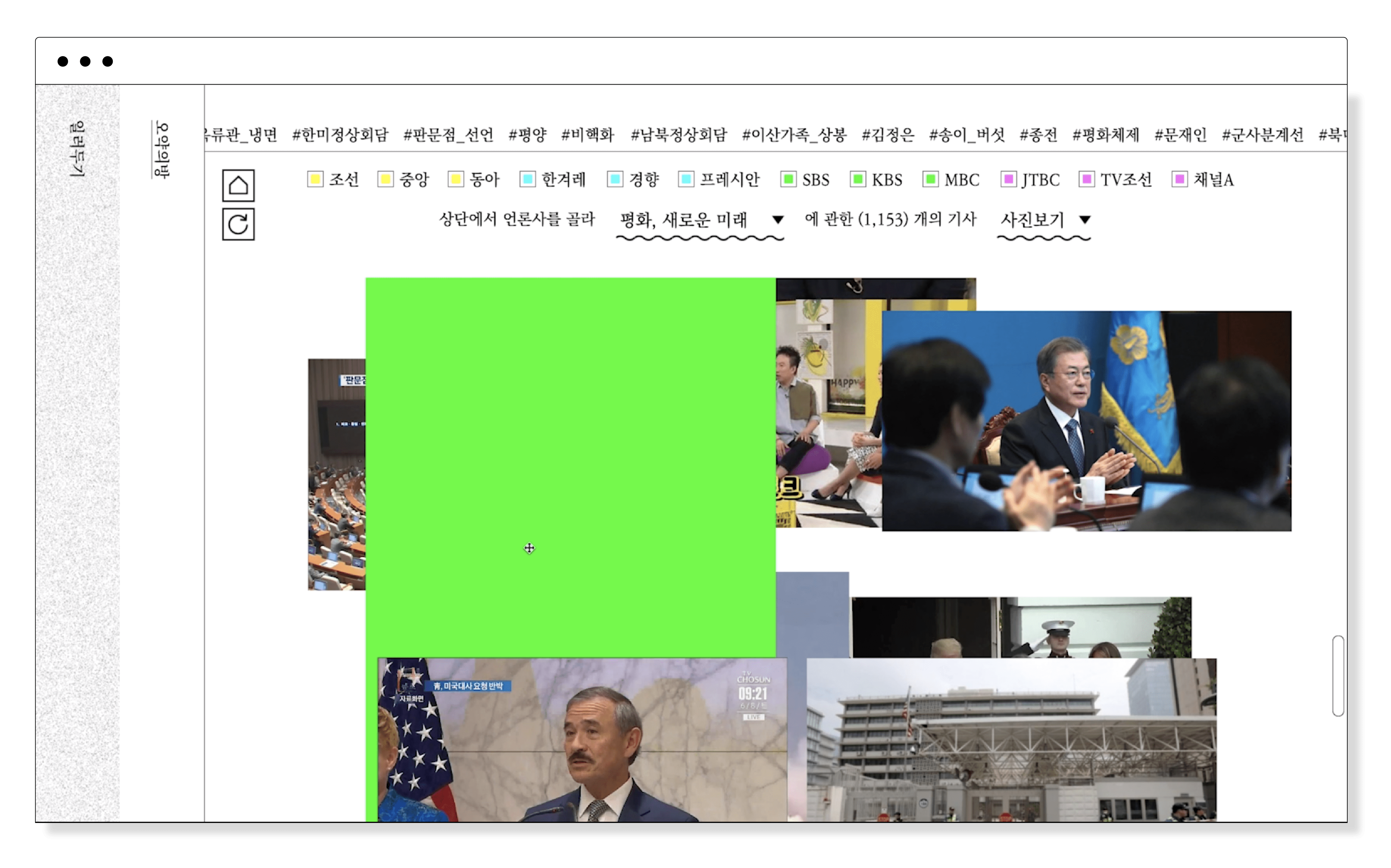
Task: Click the home icon button
Action: click(238, 185)
